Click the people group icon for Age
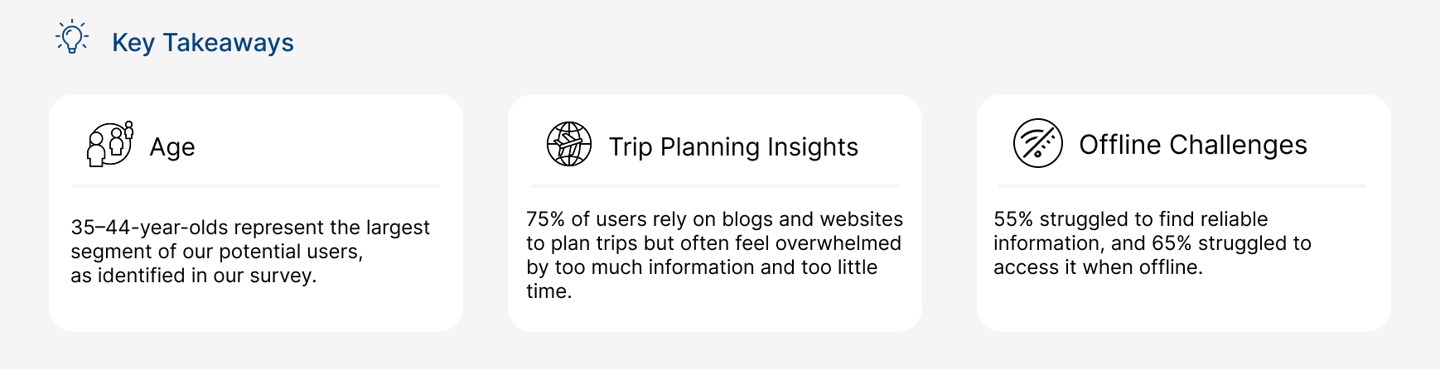The image size is (1440, 369). pyautogui.click(x=110, y=144)
